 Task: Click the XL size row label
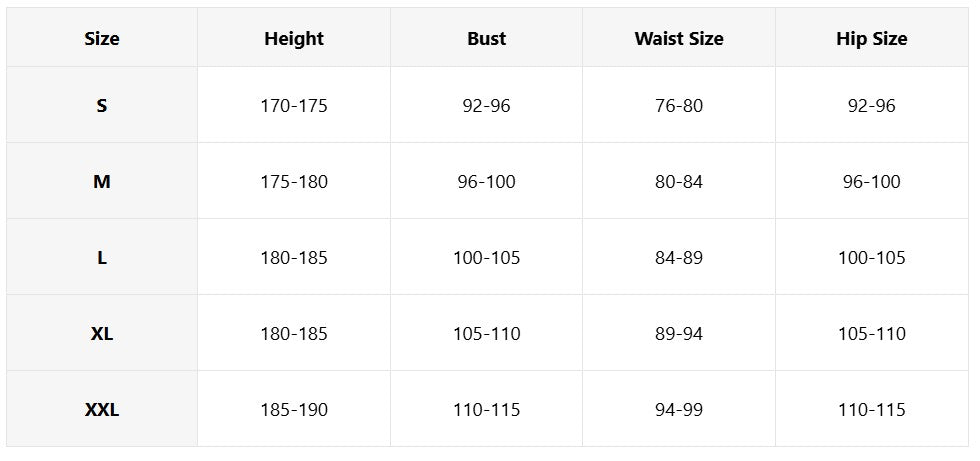point(102,334)
